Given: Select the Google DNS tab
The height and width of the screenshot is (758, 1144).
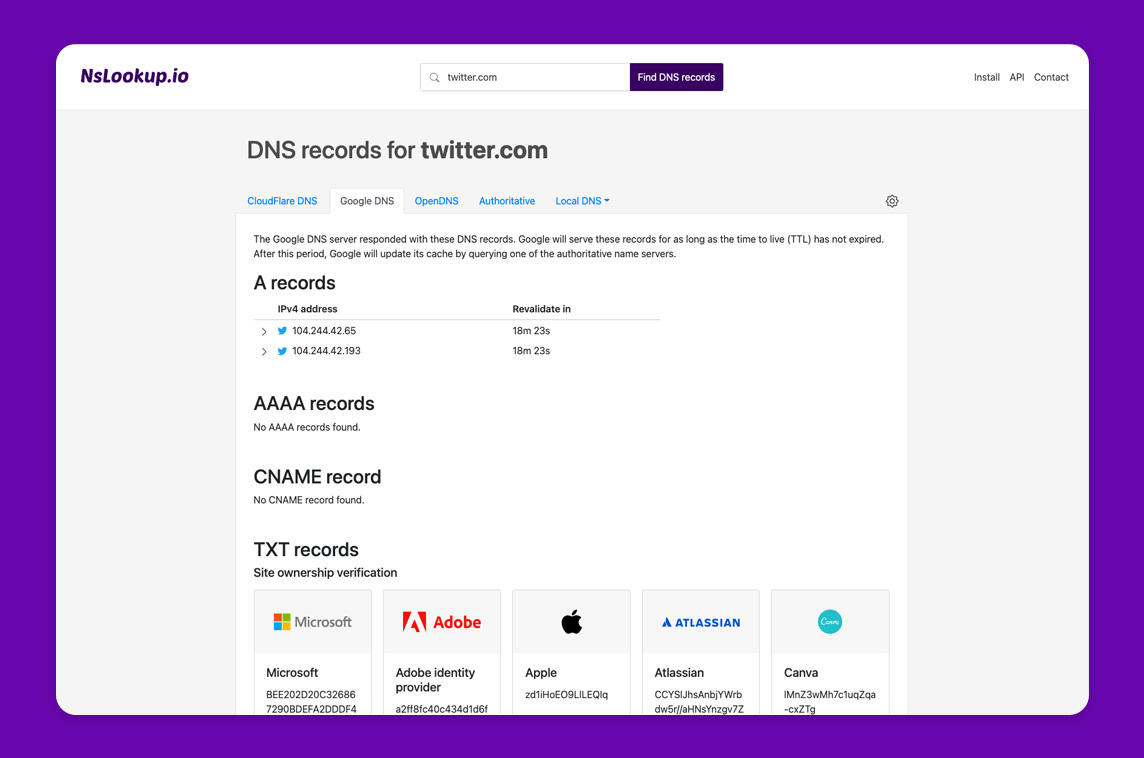Looking at the screenshot, I should click(367, 201).
